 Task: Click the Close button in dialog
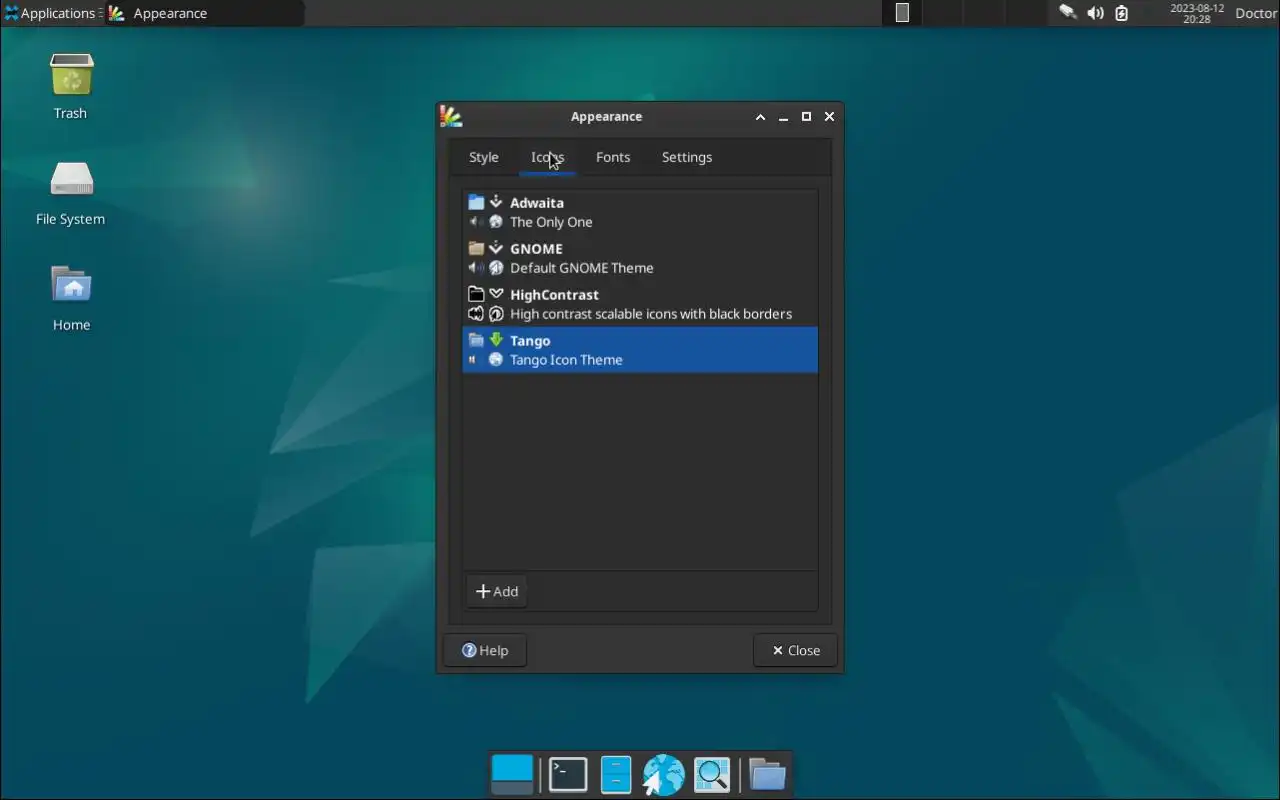pos(795,650)
